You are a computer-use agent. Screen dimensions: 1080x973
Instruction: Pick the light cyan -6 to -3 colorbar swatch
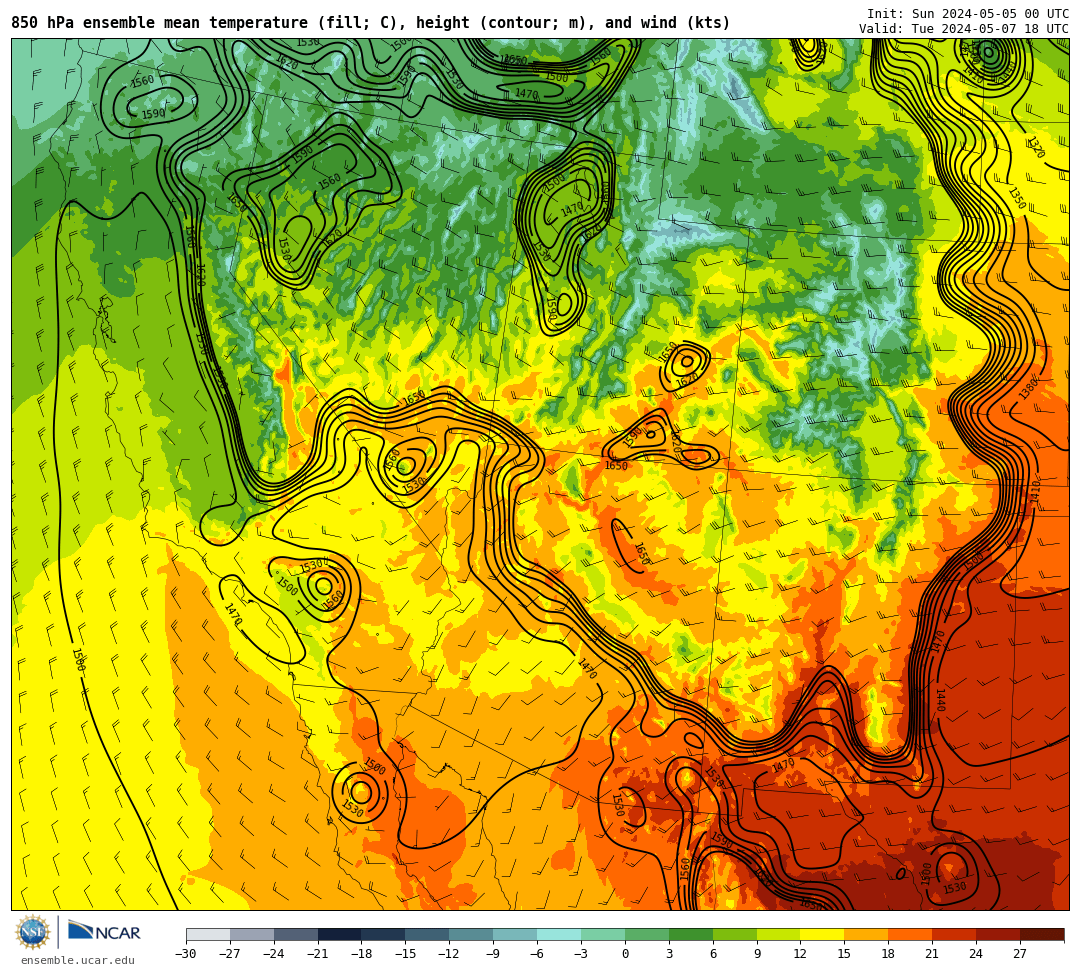559,934
